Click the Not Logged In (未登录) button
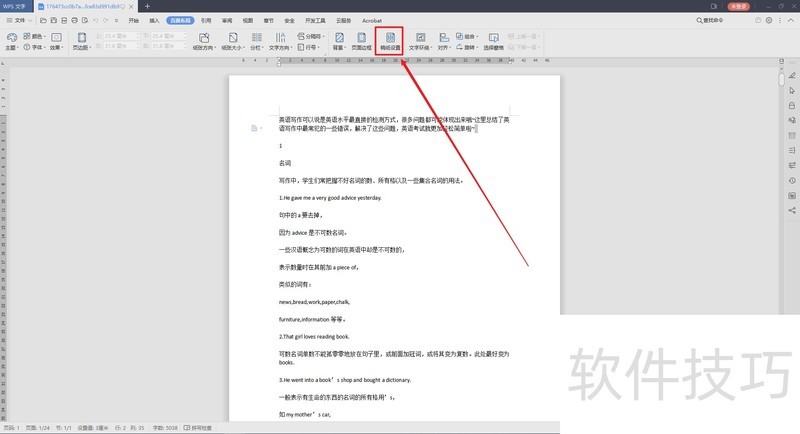The image size is (800, 434). point(738,6)
